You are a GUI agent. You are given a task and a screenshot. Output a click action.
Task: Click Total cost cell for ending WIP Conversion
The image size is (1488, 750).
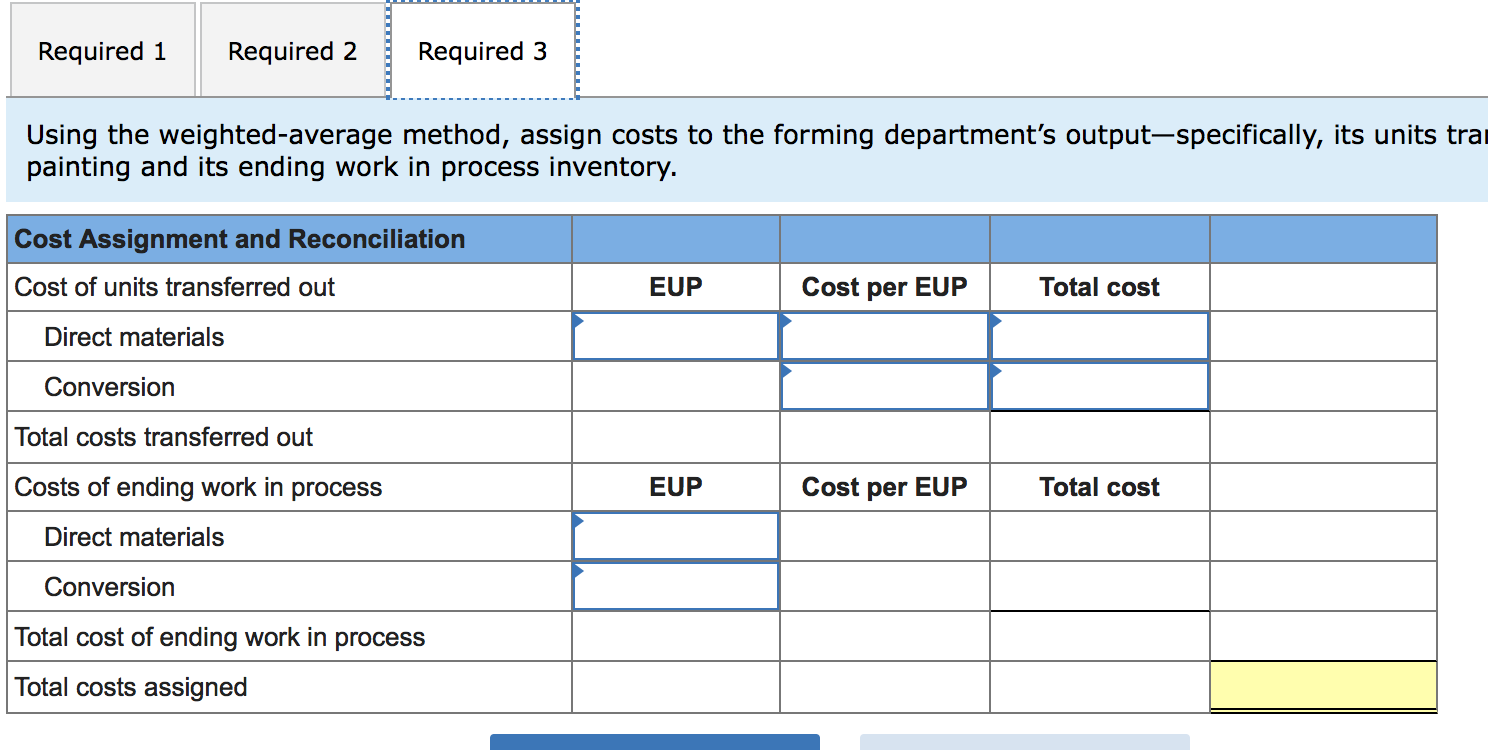1100,586
